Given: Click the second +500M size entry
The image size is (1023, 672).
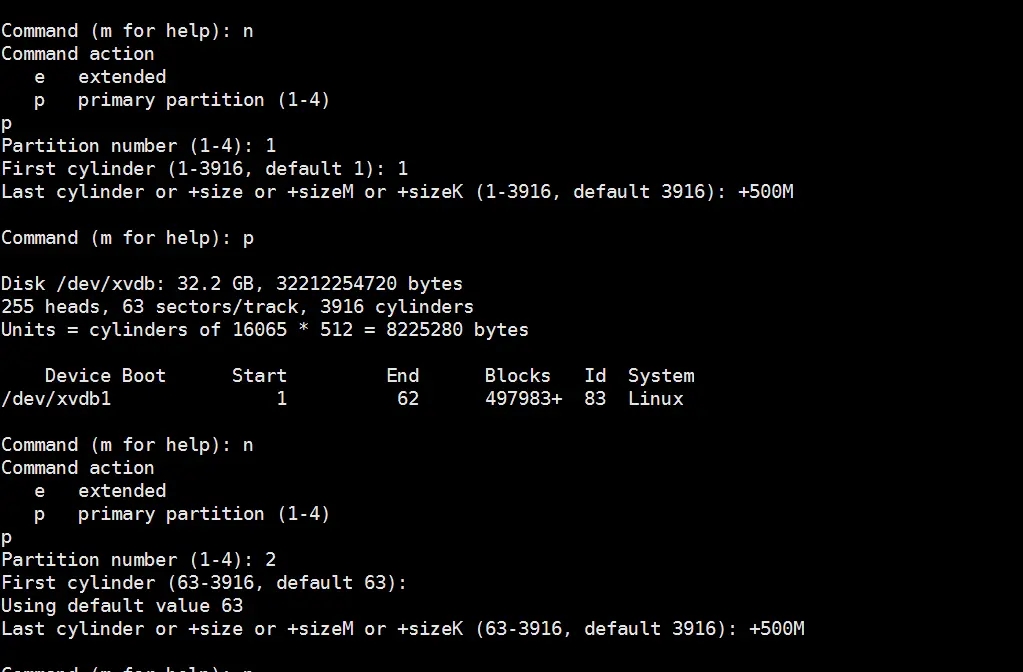Looking at the screenshot, I should [777, 628].
